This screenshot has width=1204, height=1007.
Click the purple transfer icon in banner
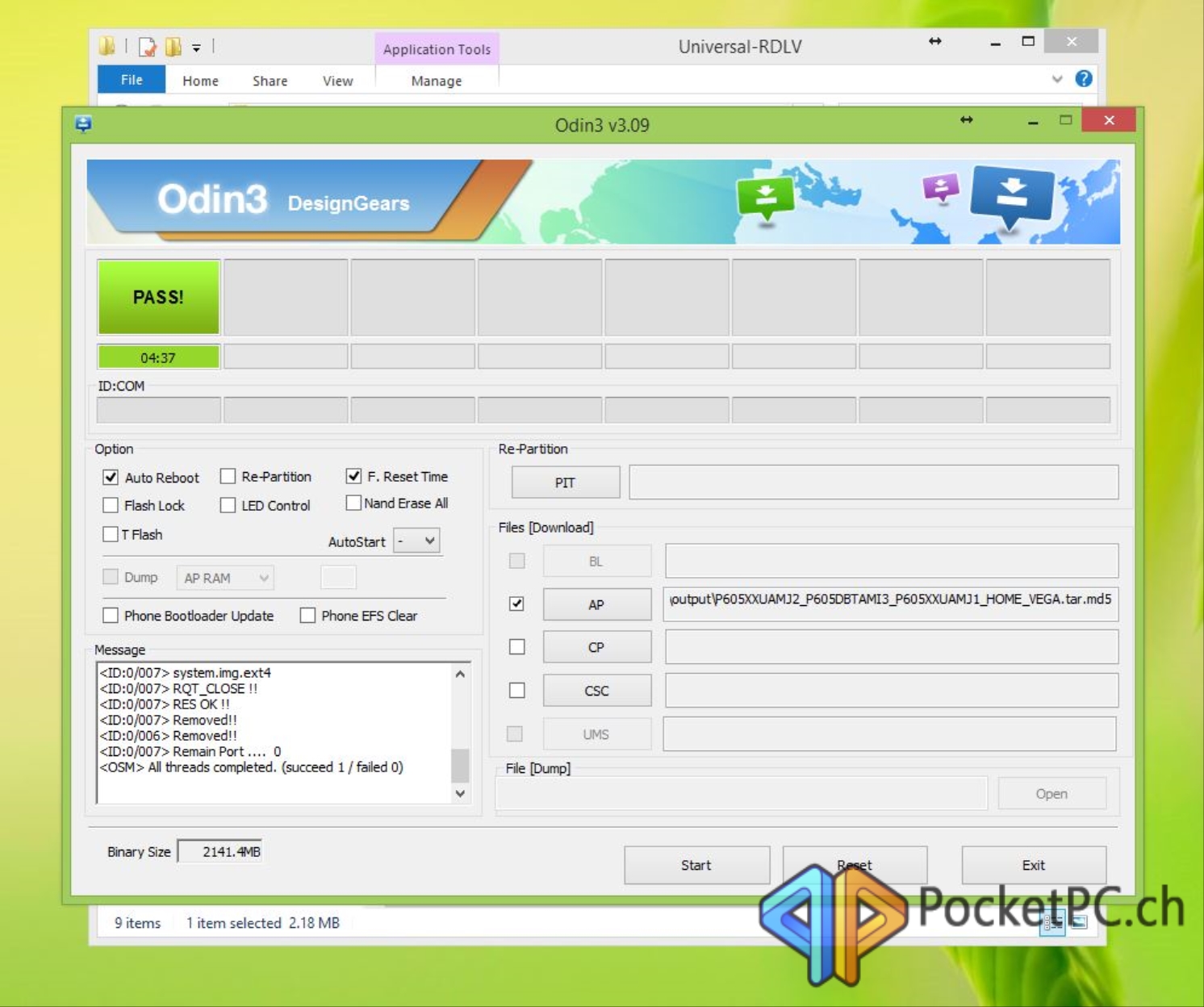940,189
